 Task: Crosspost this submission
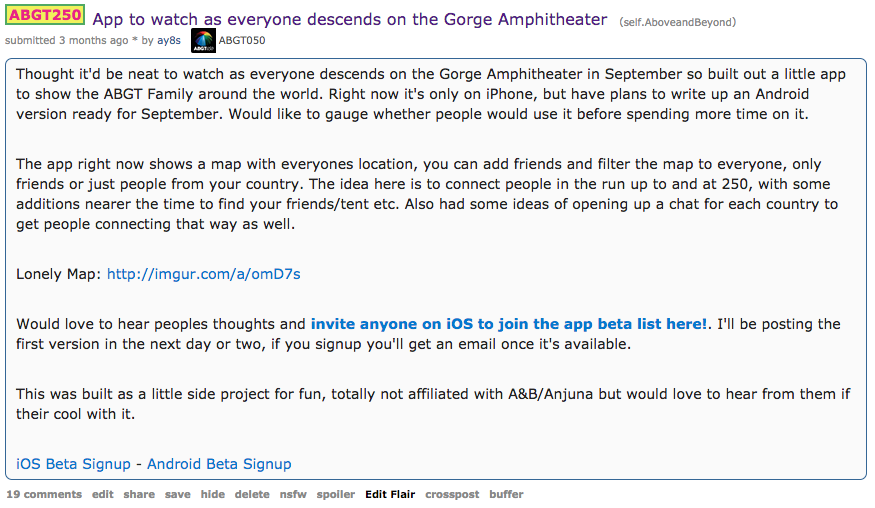(x=452, y=495)
